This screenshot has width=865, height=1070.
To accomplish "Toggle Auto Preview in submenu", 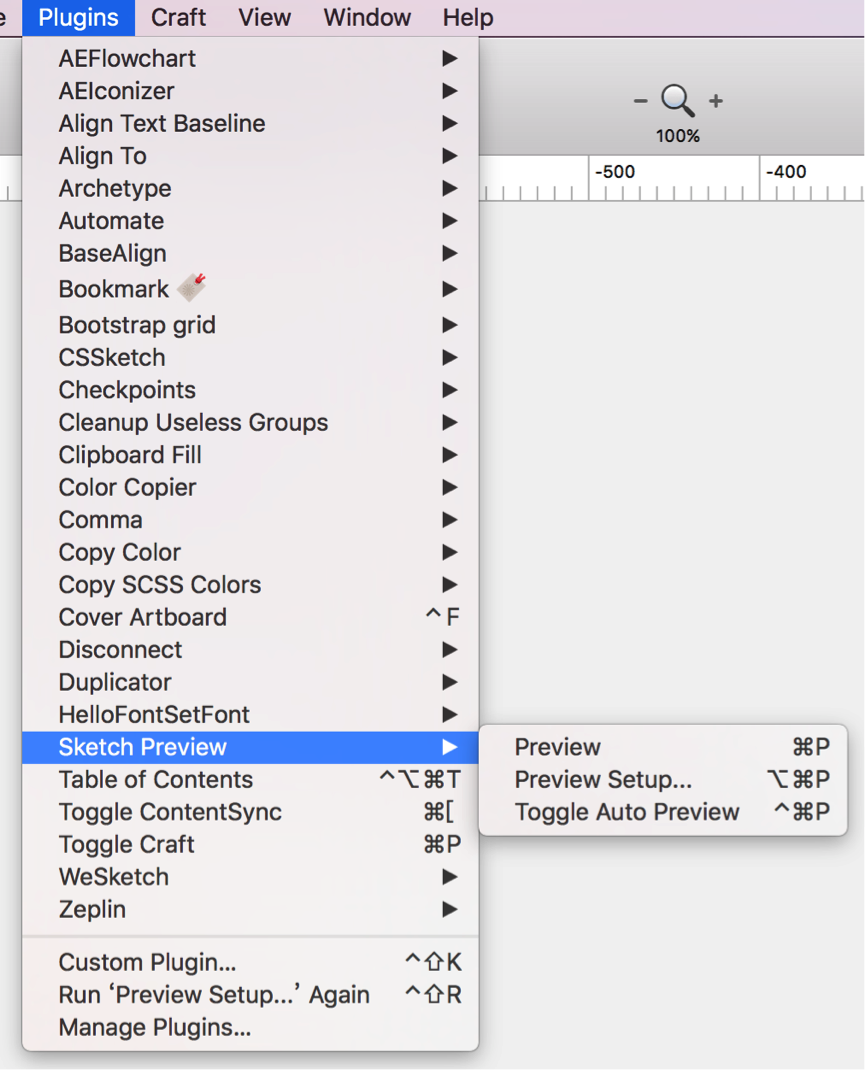I will [x=627, y=812].
